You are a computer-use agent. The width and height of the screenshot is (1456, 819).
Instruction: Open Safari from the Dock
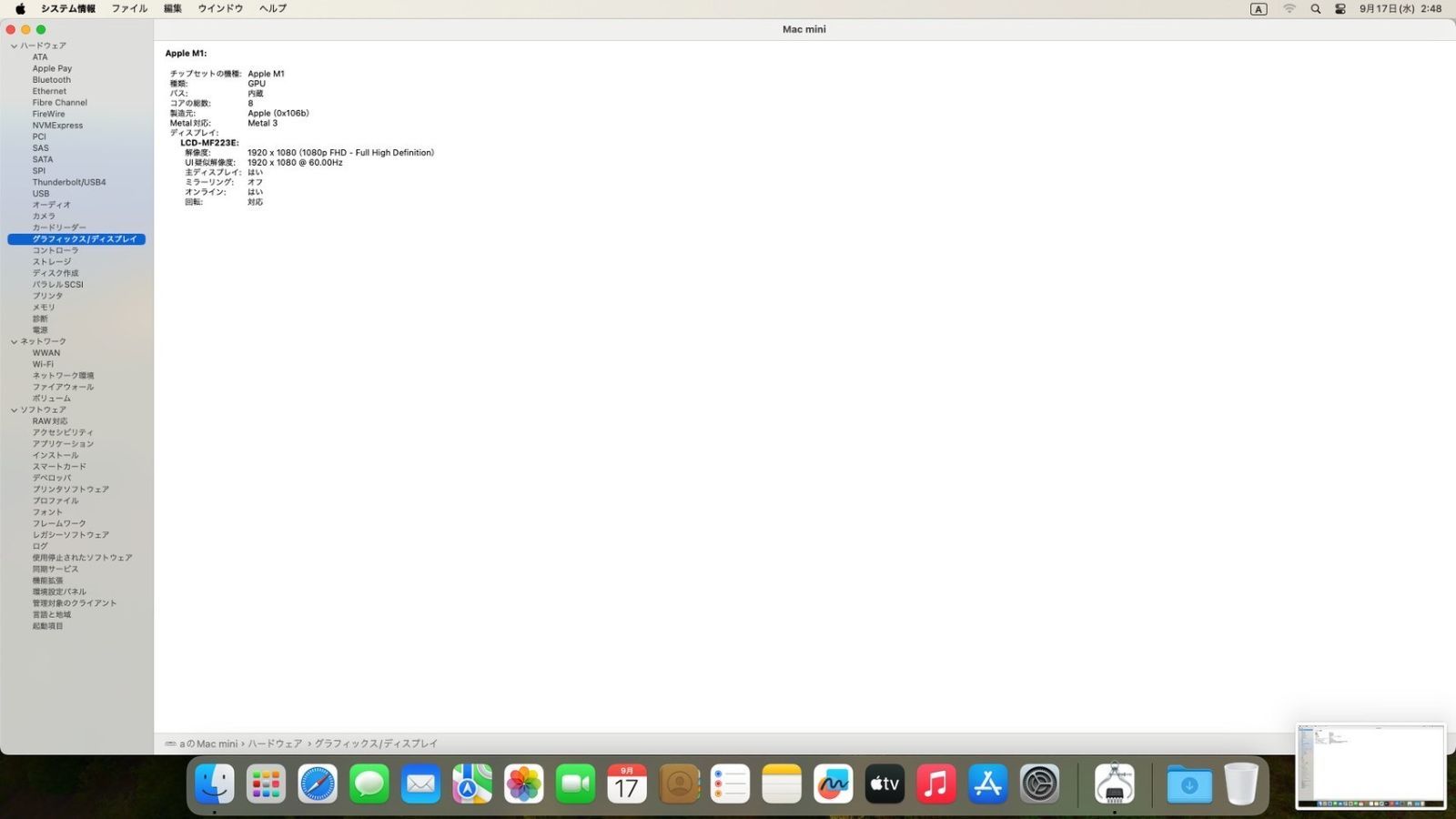click(x=318, y=784)
